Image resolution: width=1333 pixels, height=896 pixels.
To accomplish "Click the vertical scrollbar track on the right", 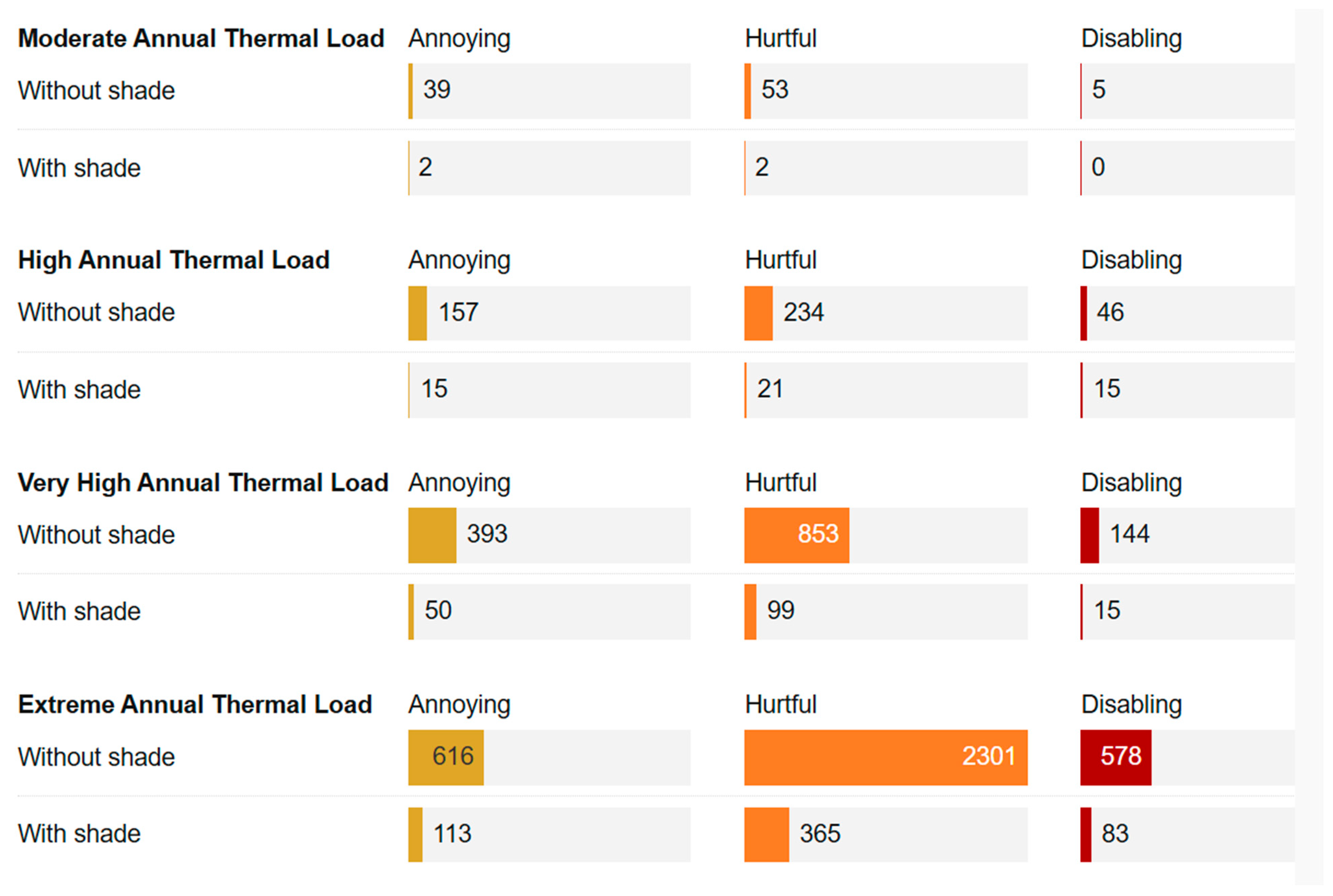I will coord(1308,446).
